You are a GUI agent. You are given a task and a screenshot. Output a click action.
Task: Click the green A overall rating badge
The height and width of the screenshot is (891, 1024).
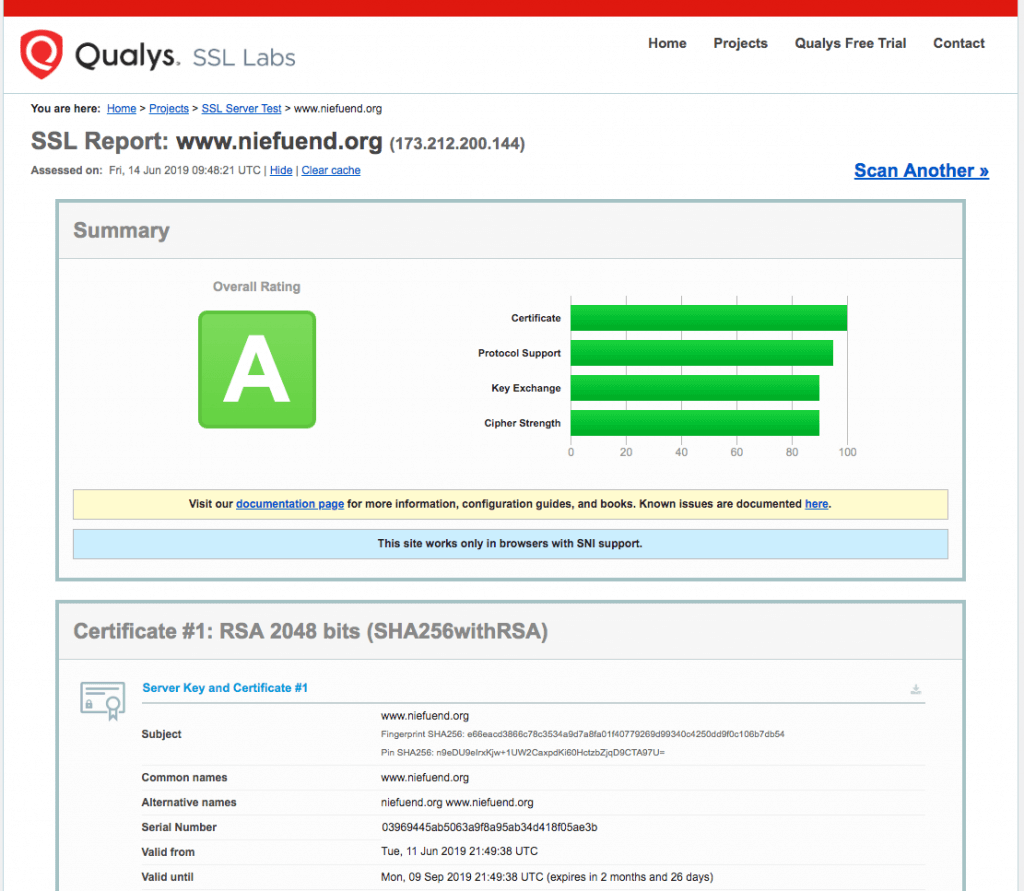[257, 370]
